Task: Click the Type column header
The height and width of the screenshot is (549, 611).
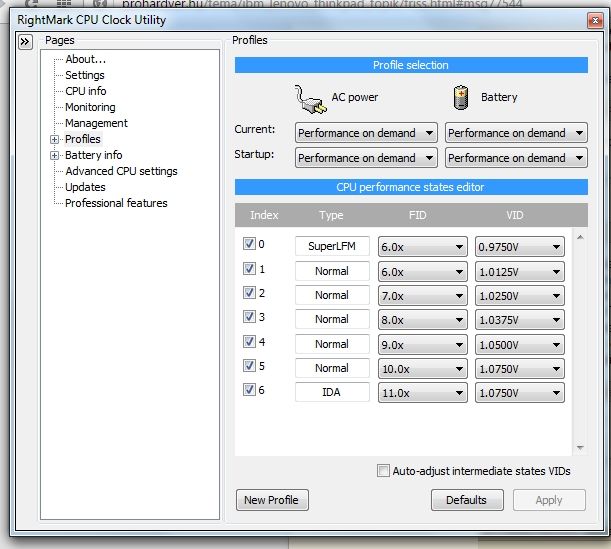Action: coord(331,215)
